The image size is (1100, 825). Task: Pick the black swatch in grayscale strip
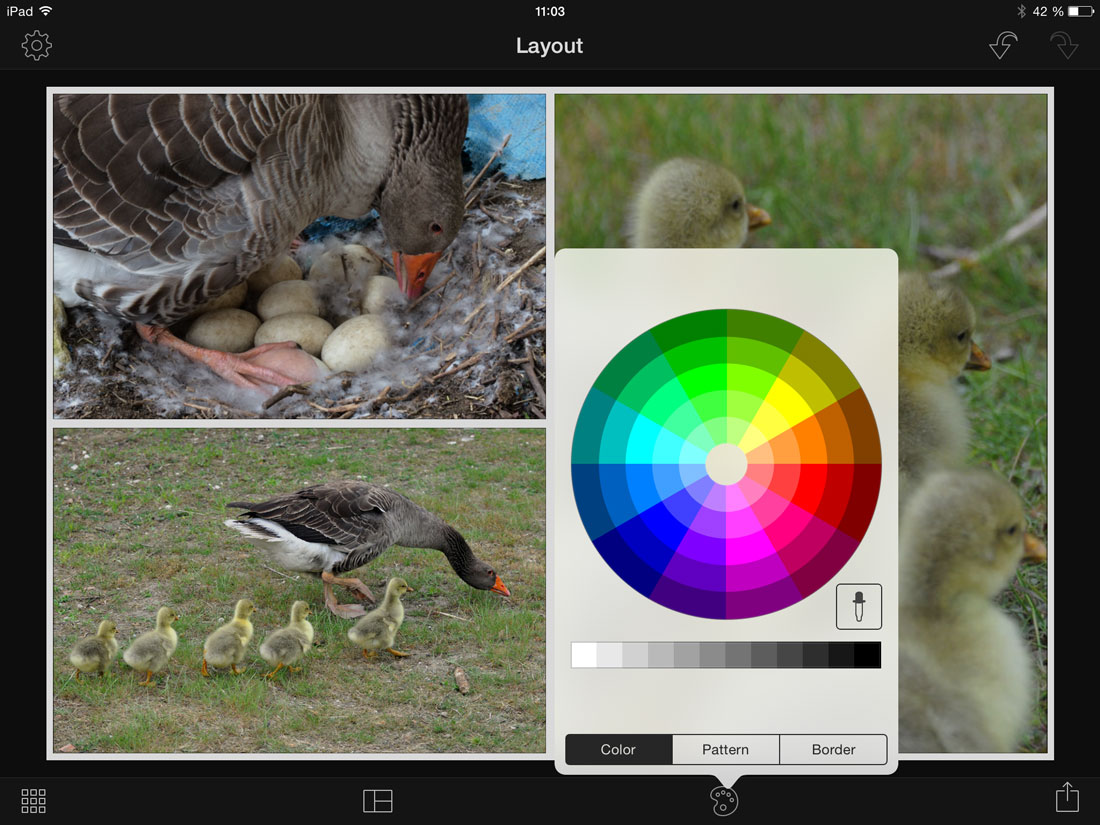[x=868, y=655]
